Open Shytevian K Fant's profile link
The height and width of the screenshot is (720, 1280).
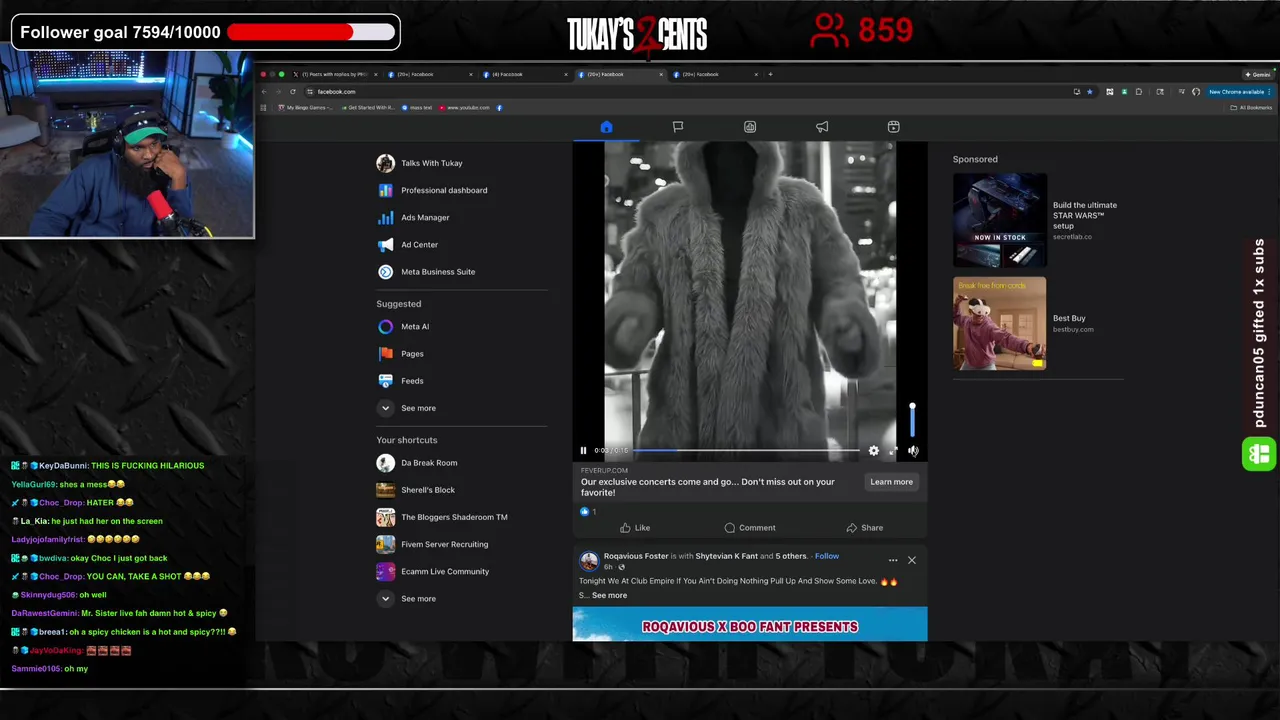[x=727, y=556]
